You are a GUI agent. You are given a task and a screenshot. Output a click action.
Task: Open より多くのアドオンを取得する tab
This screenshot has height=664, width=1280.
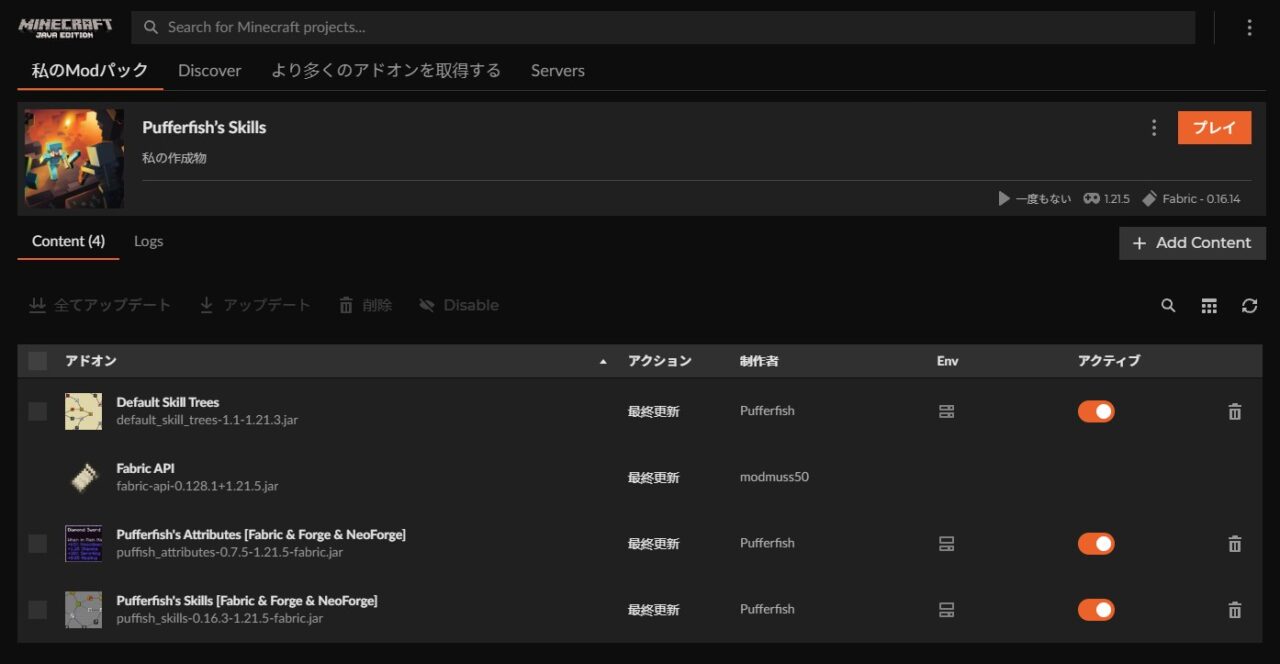click(x=386, y=70)
